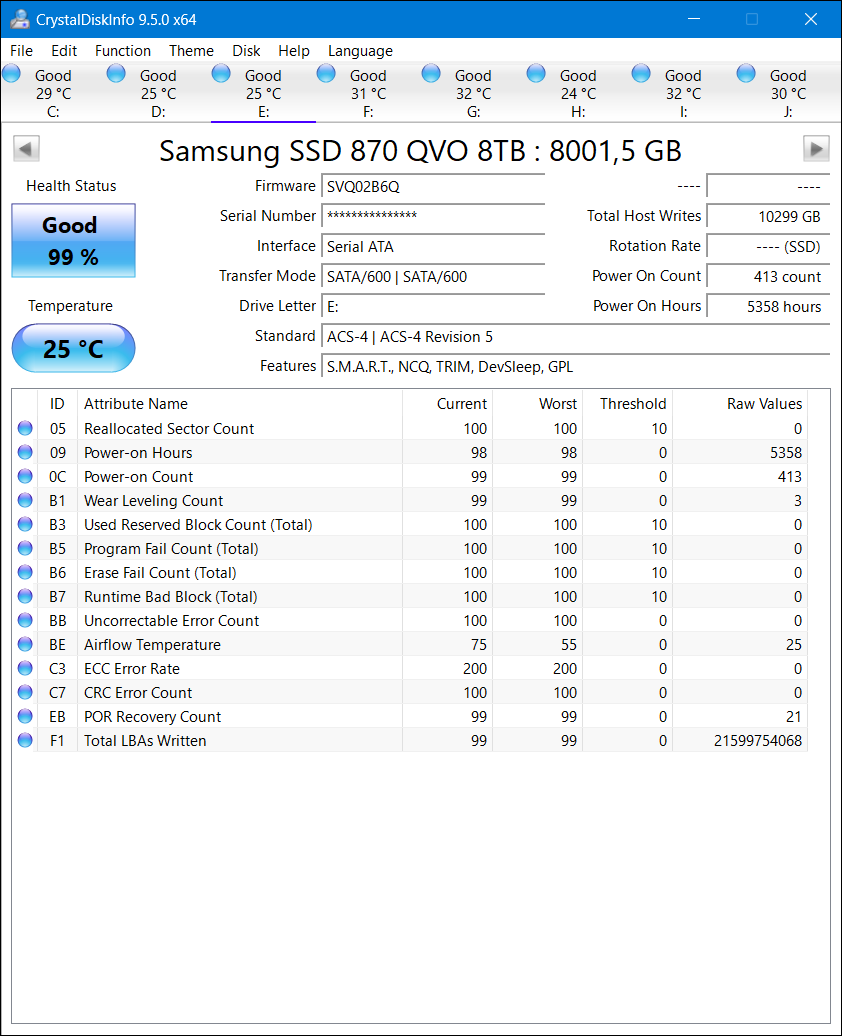Viewport: 842px width, 1036px height.
Task: Click the Raw Values column header
Action: (x=740, y=404)
